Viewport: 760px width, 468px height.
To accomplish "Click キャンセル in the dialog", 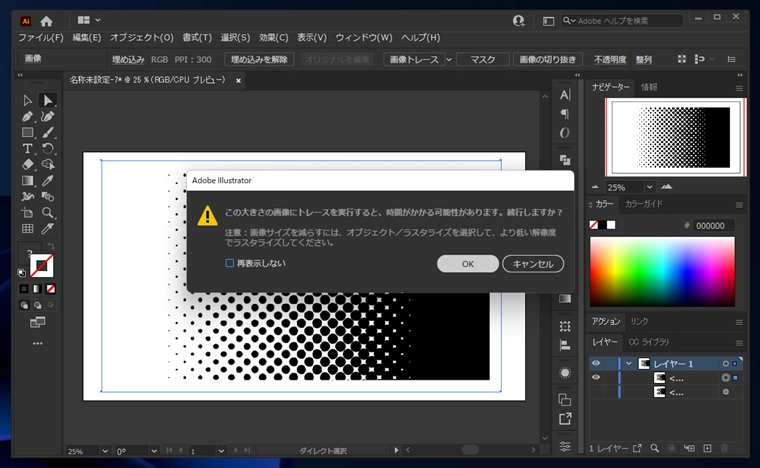I will tap(533, 264).
